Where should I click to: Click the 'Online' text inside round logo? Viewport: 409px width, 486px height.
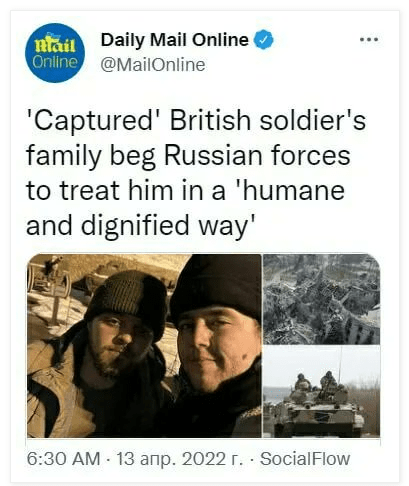[55, 62]
